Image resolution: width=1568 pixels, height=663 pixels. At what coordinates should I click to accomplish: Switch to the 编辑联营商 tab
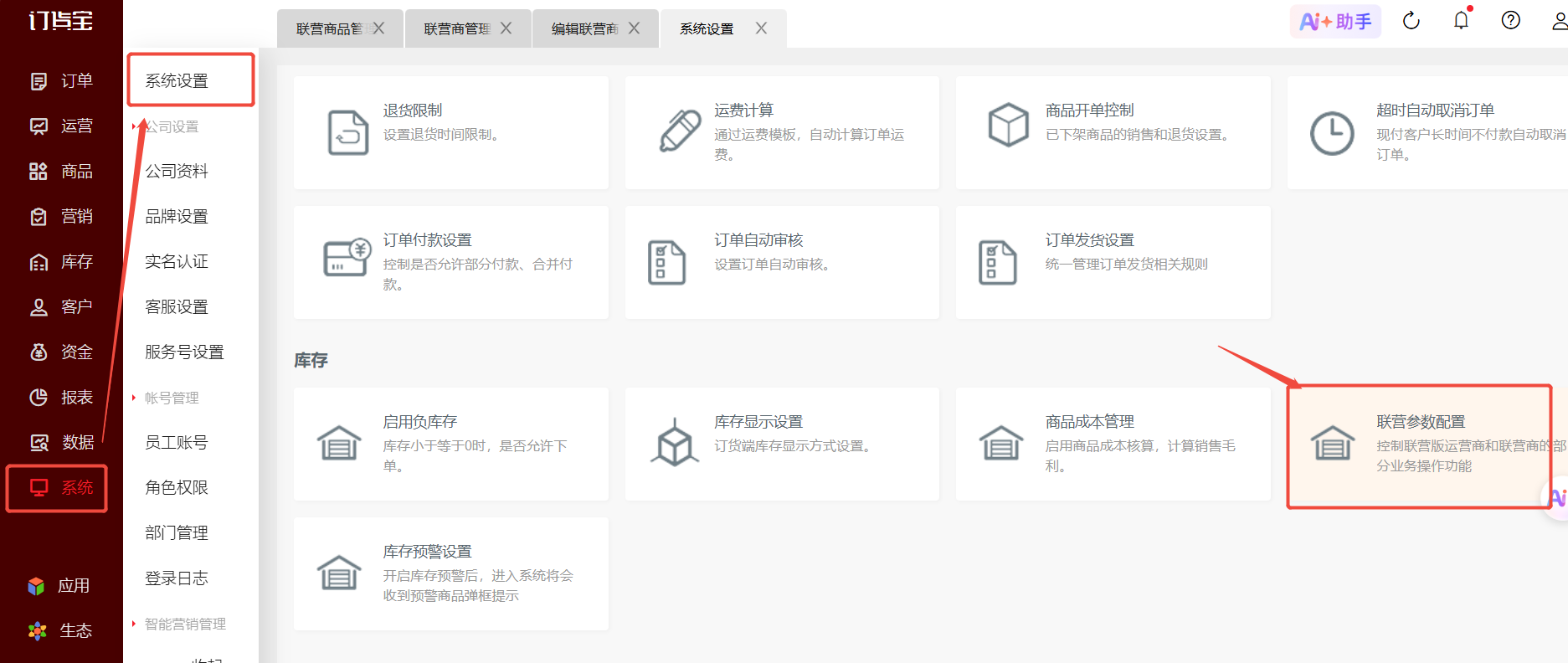pos(584,28)
